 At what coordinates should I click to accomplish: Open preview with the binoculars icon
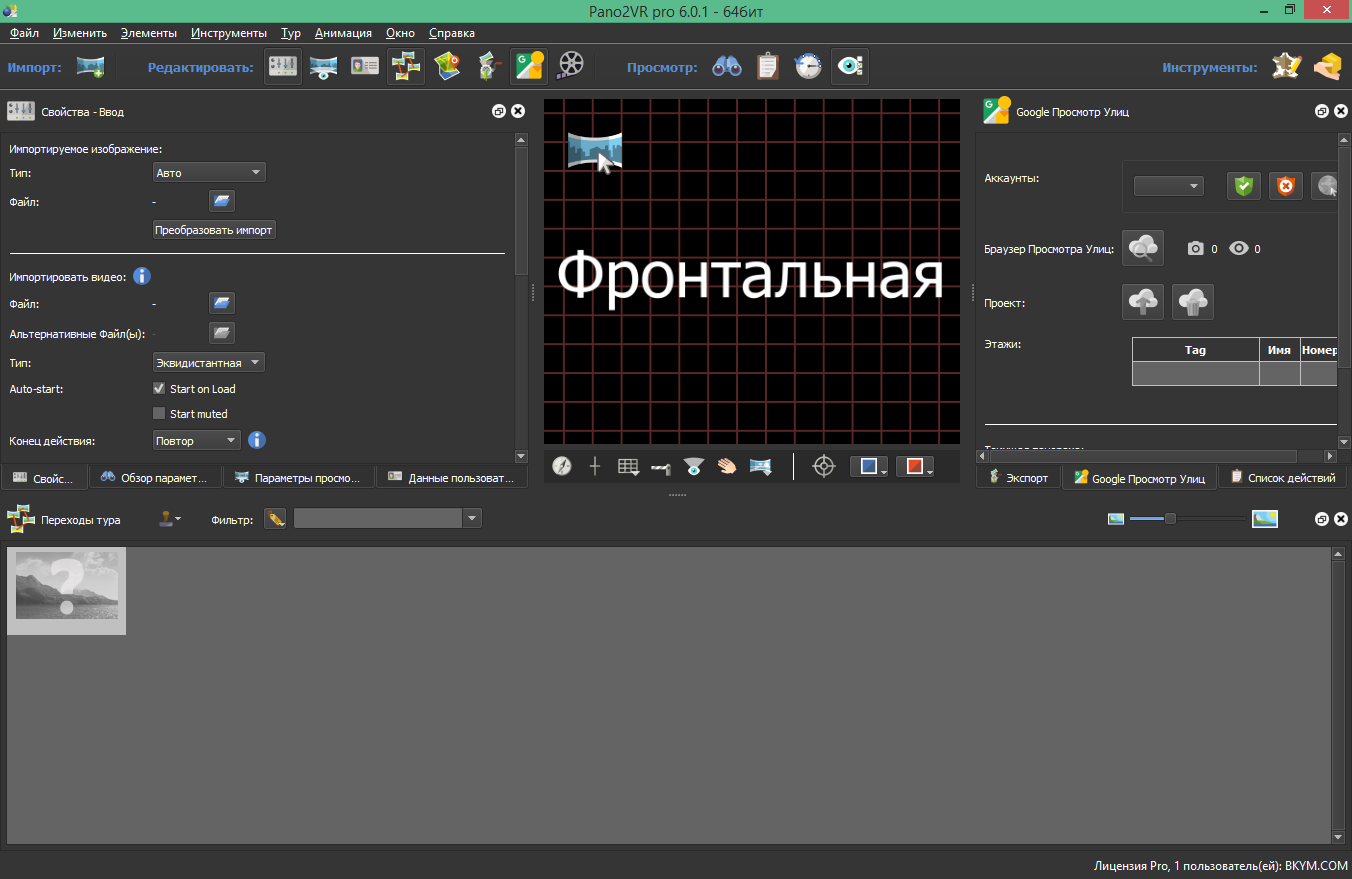coord(727,65)
